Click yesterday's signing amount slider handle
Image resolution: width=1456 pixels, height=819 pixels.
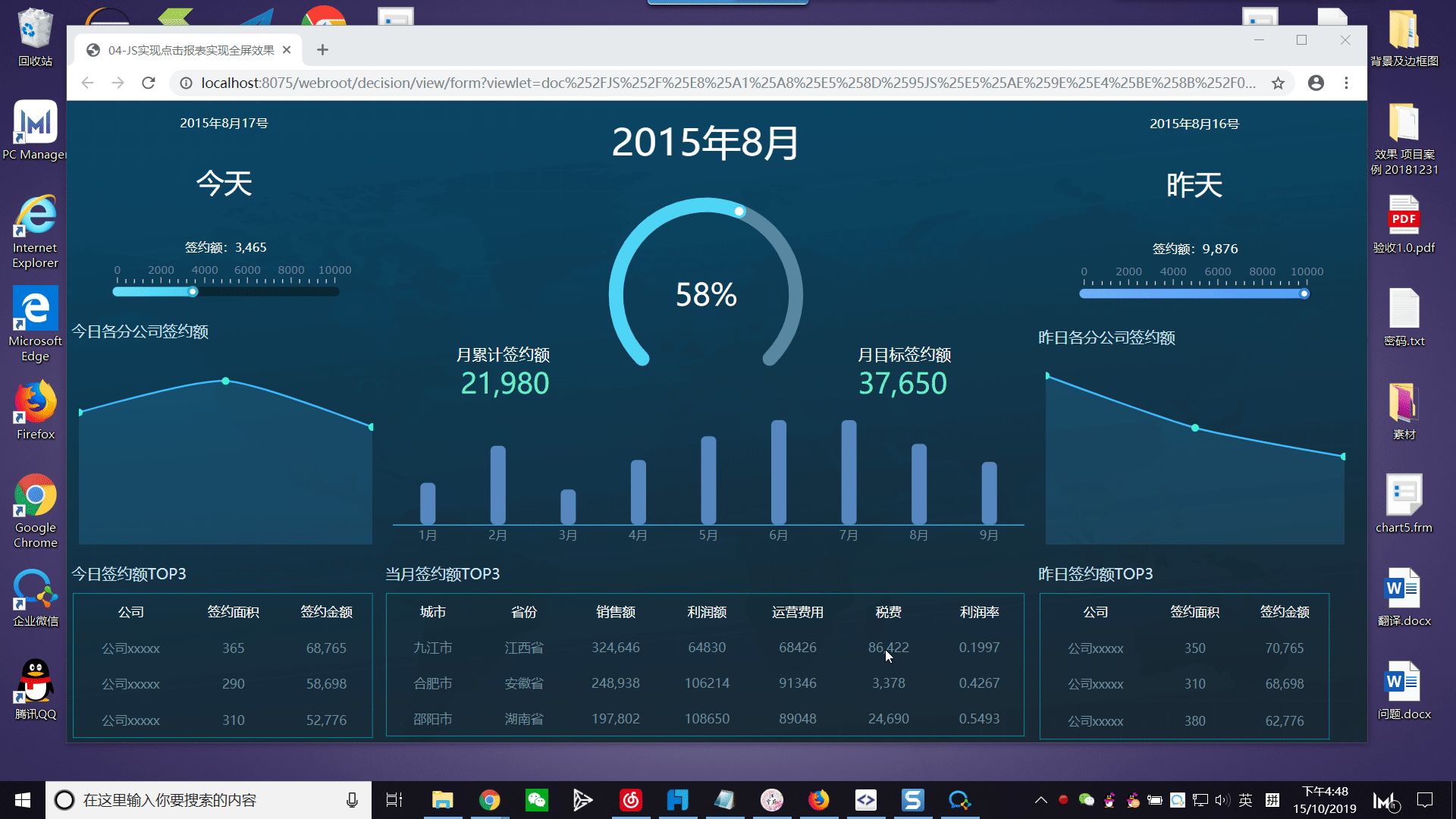pyautogui.click(x=1304, y=293)
